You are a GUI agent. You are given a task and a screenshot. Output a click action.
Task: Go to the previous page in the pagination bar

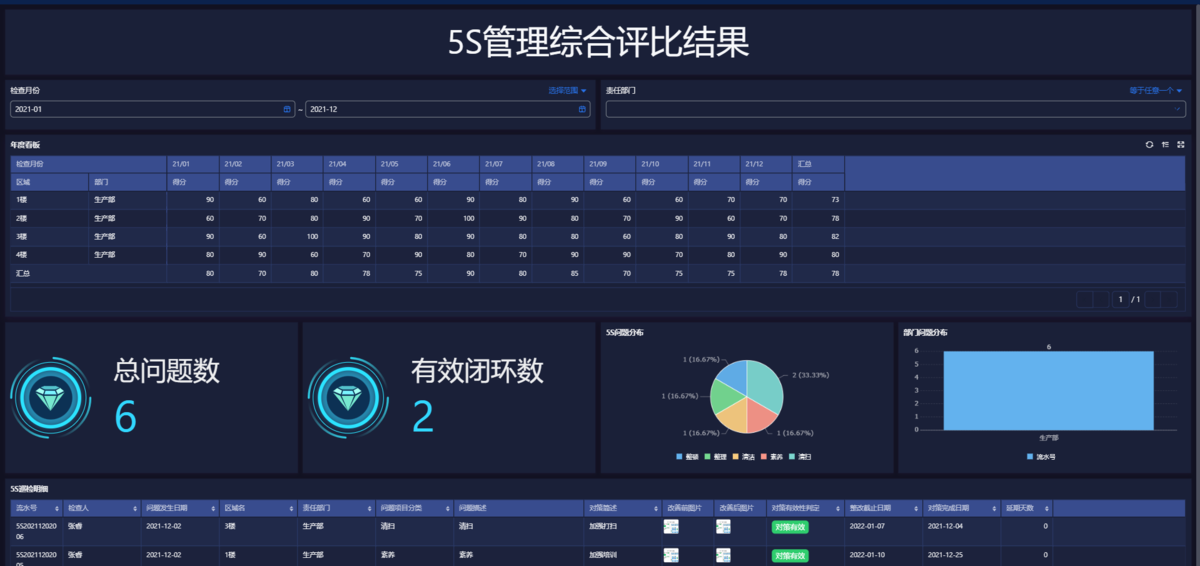pos(1101,299)
